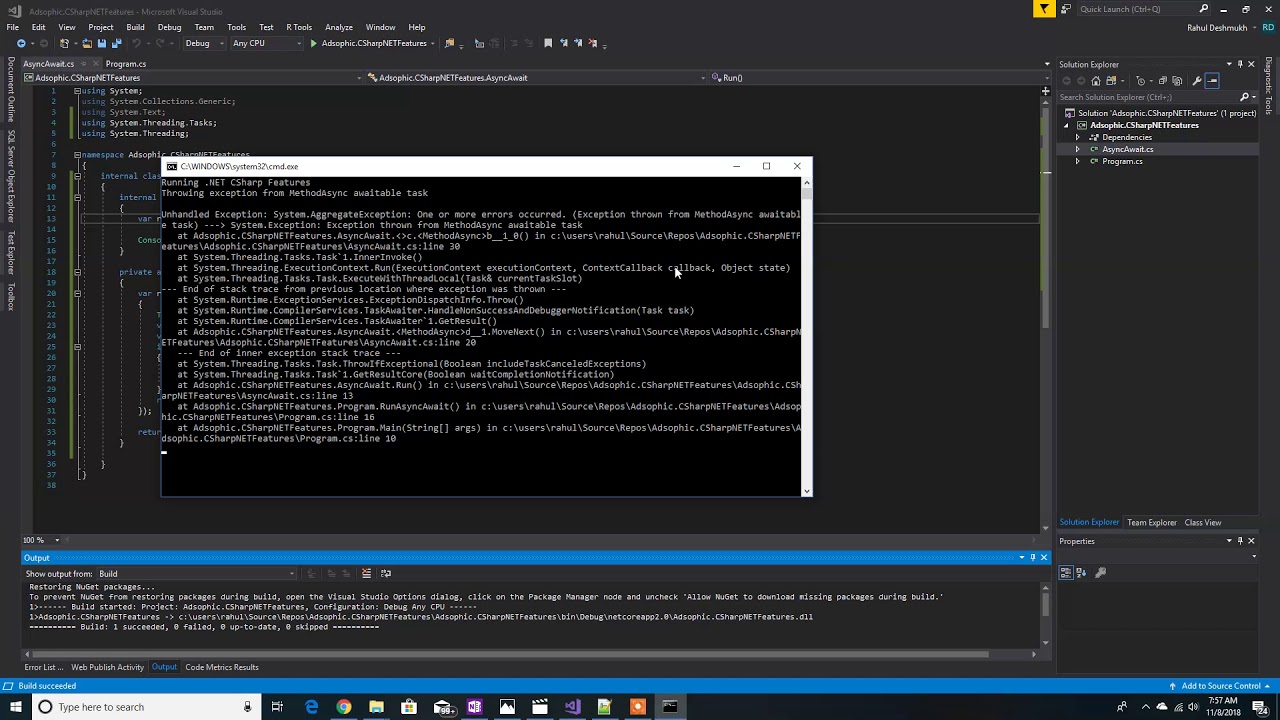Click the Task View taskbar icon
The height and width of the screenshot is (720, 1280).
278,707
